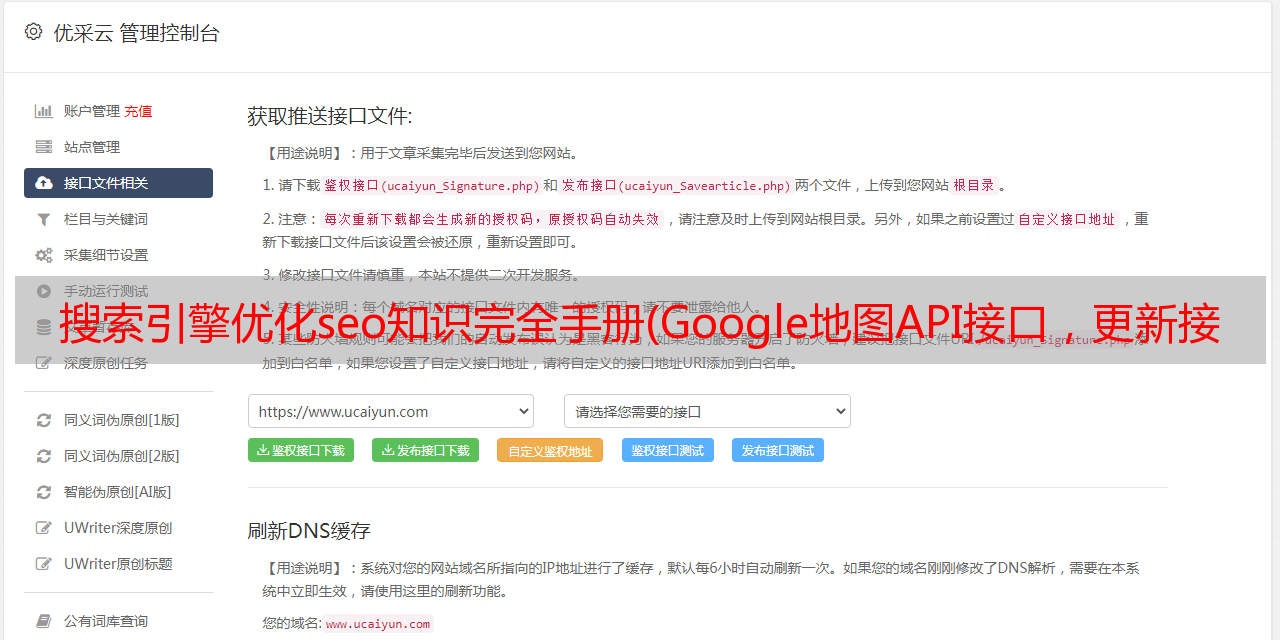
Task: Click the bar chart icon for 账户管理
Action: [x=44, y=111]
